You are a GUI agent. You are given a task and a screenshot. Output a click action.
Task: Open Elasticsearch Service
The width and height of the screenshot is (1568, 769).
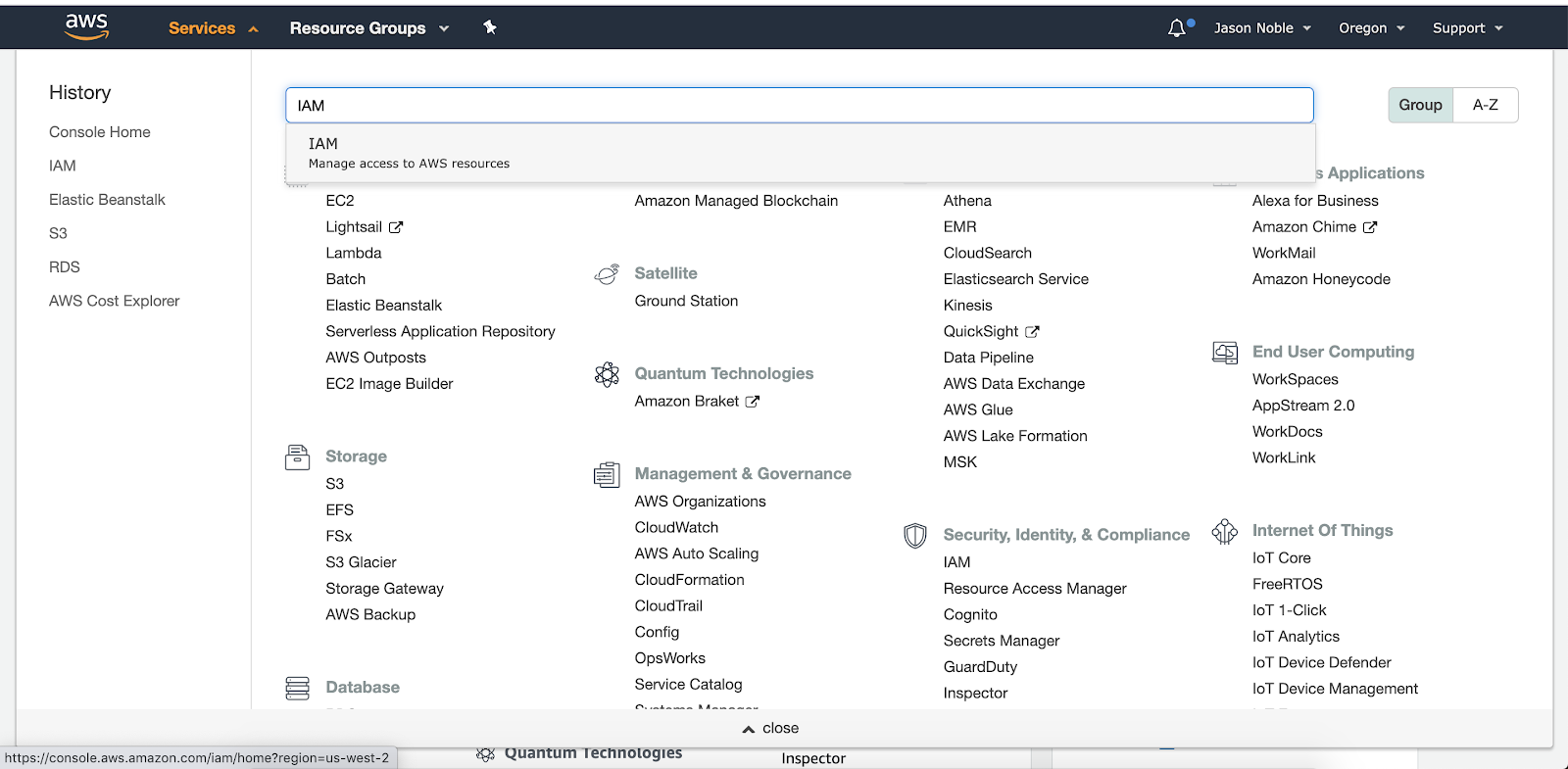[x=1015, y=279]
